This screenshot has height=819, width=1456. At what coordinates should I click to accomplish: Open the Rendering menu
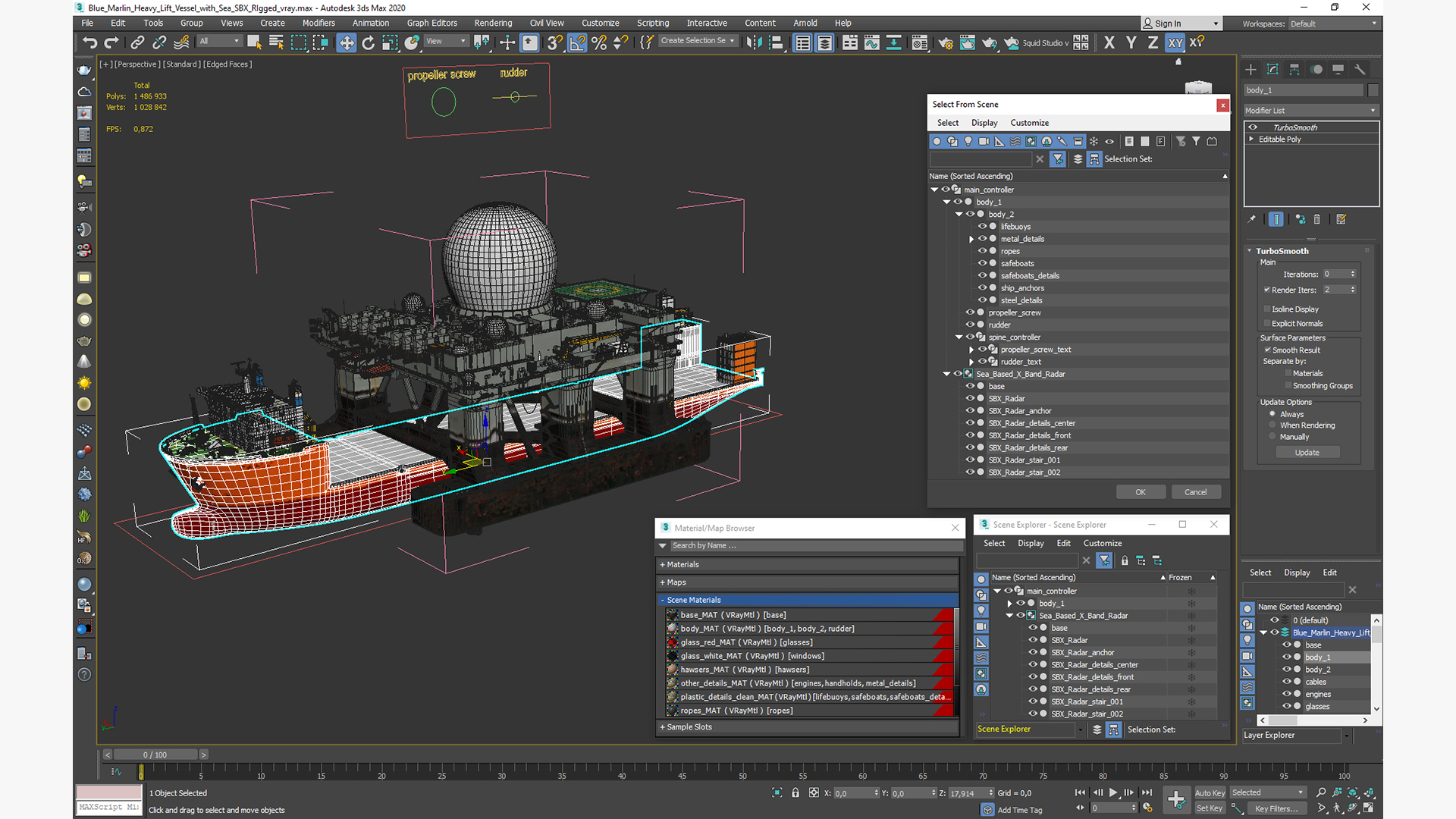[493, 23]
